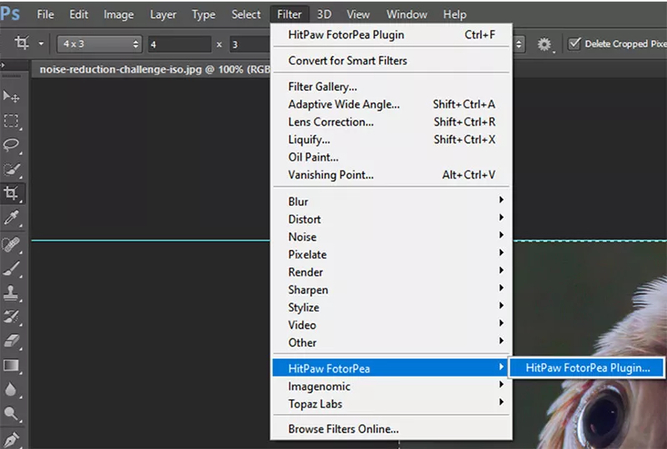
Task: Click Browse Filters Online
Action: (343, 429)
